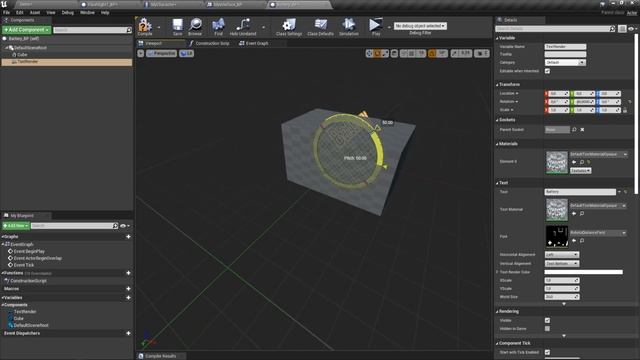The image size is (640, 360).
Task: Toggle Visible checkbox under Rendering
Action: click(547, 320)
